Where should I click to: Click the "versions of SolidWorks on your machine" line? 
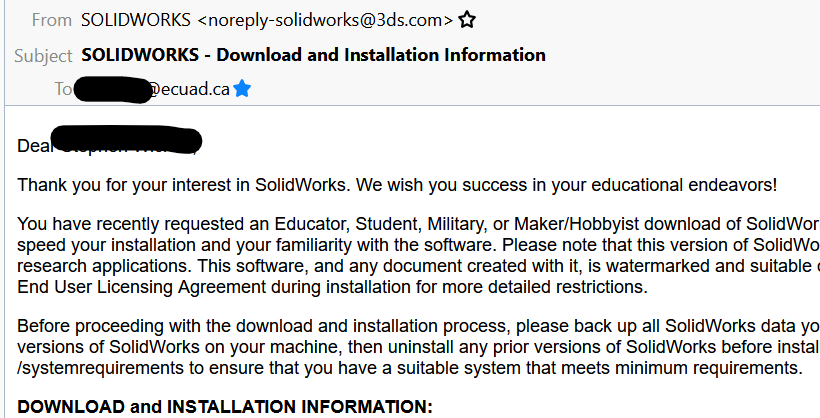(x=418, y=347)
